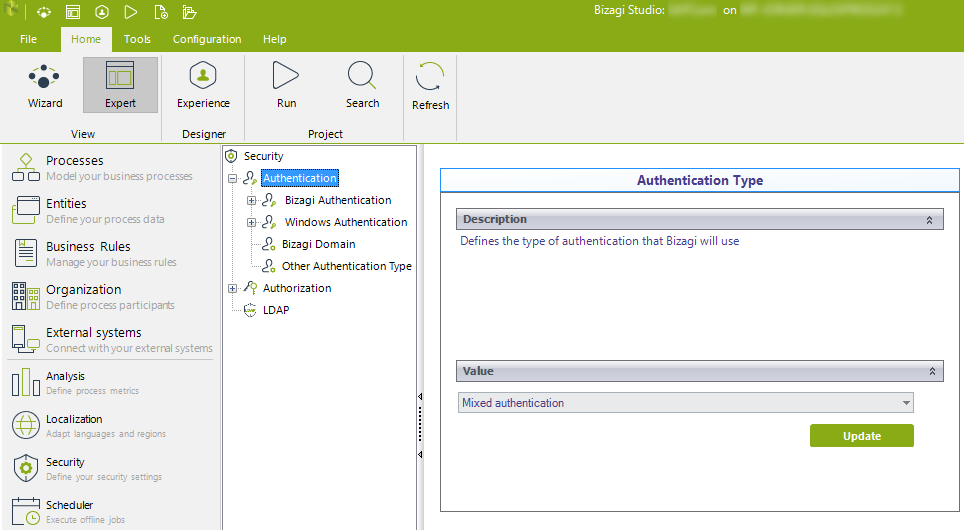Select the Authentication tree item

[300, 178]
